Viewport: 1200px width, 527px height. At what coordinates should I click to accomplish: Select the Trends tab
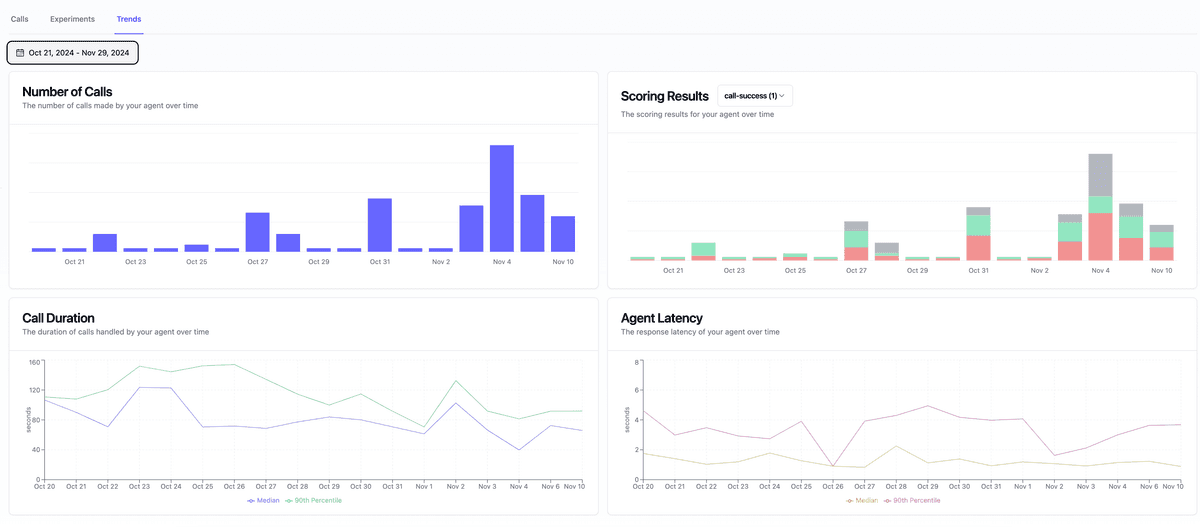point(128,19)
